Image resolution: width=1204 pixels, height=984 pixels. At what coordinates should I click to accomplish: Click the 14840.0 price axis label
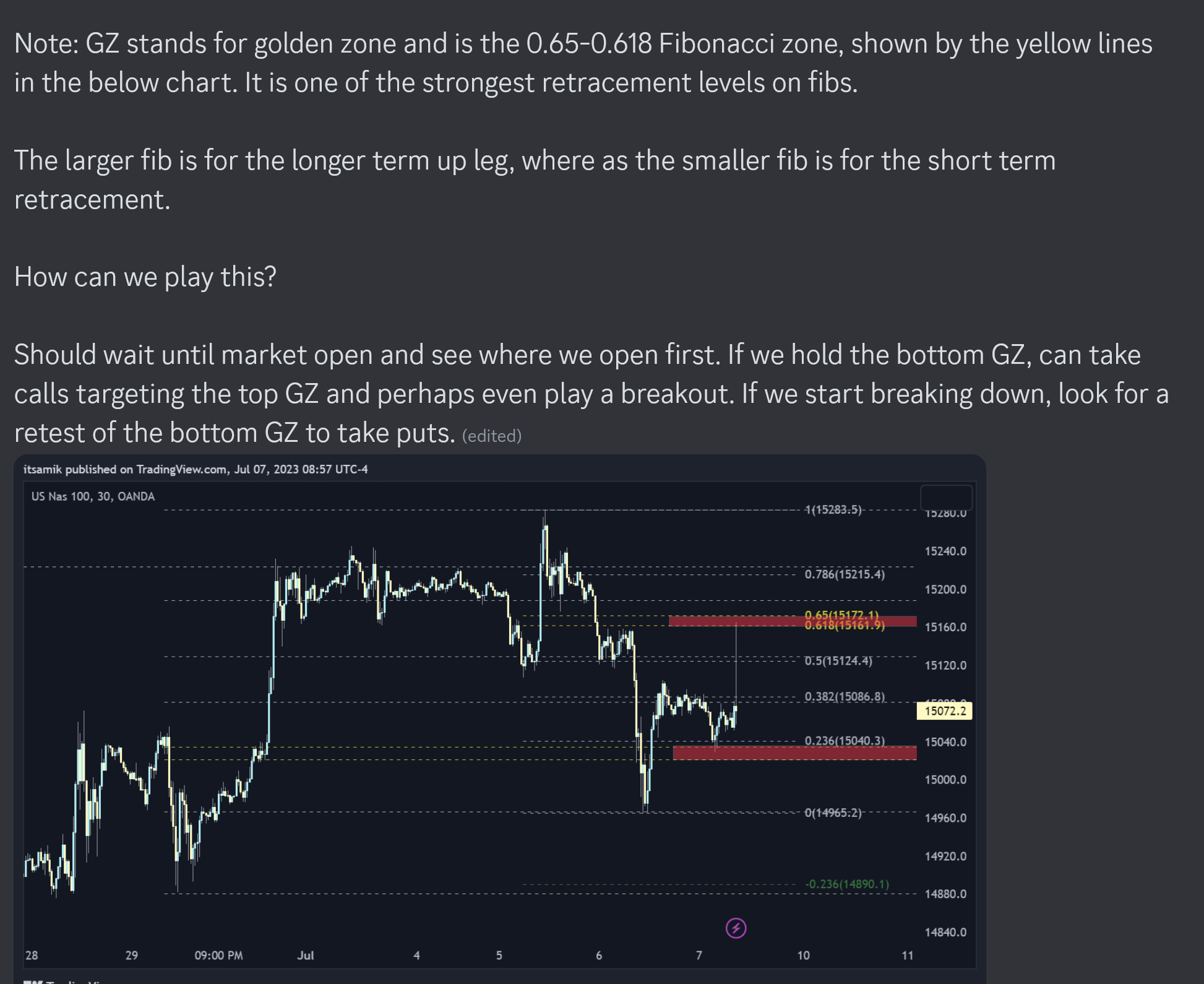click(945, 932)
